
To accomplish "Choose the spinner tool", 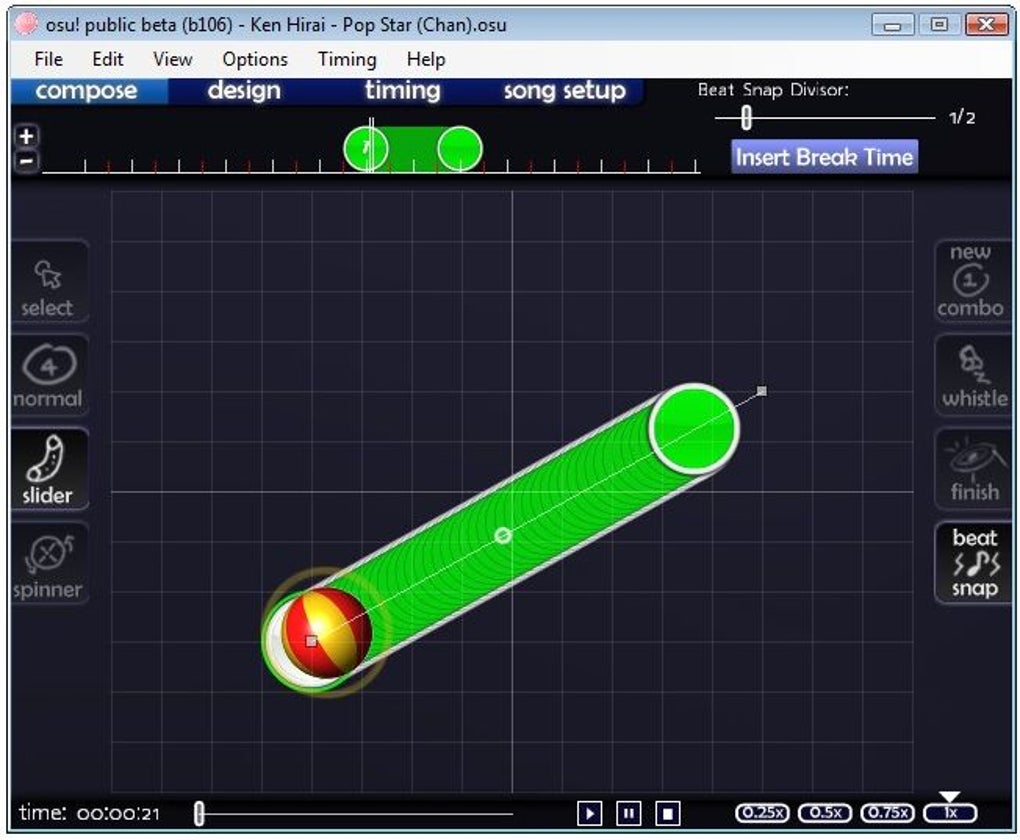I will click(x=49, y=563).
